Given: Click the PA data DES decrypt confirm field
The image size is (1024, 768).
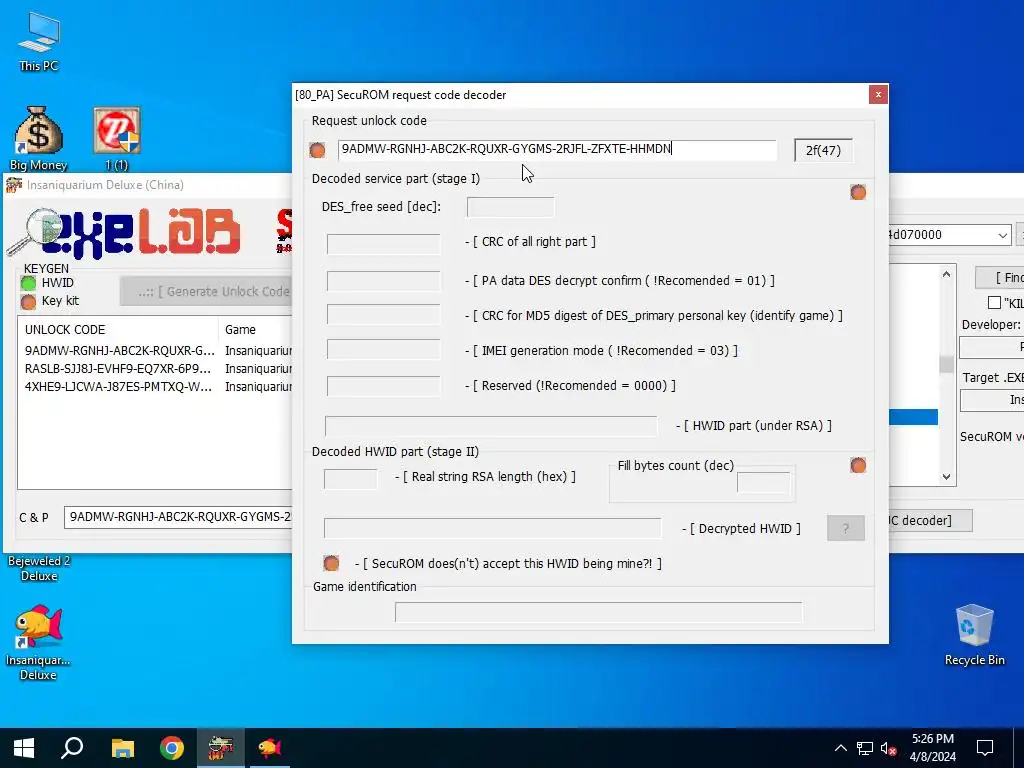Looking at the screenshot, I should pyautogui.click(x=384, y=281).
